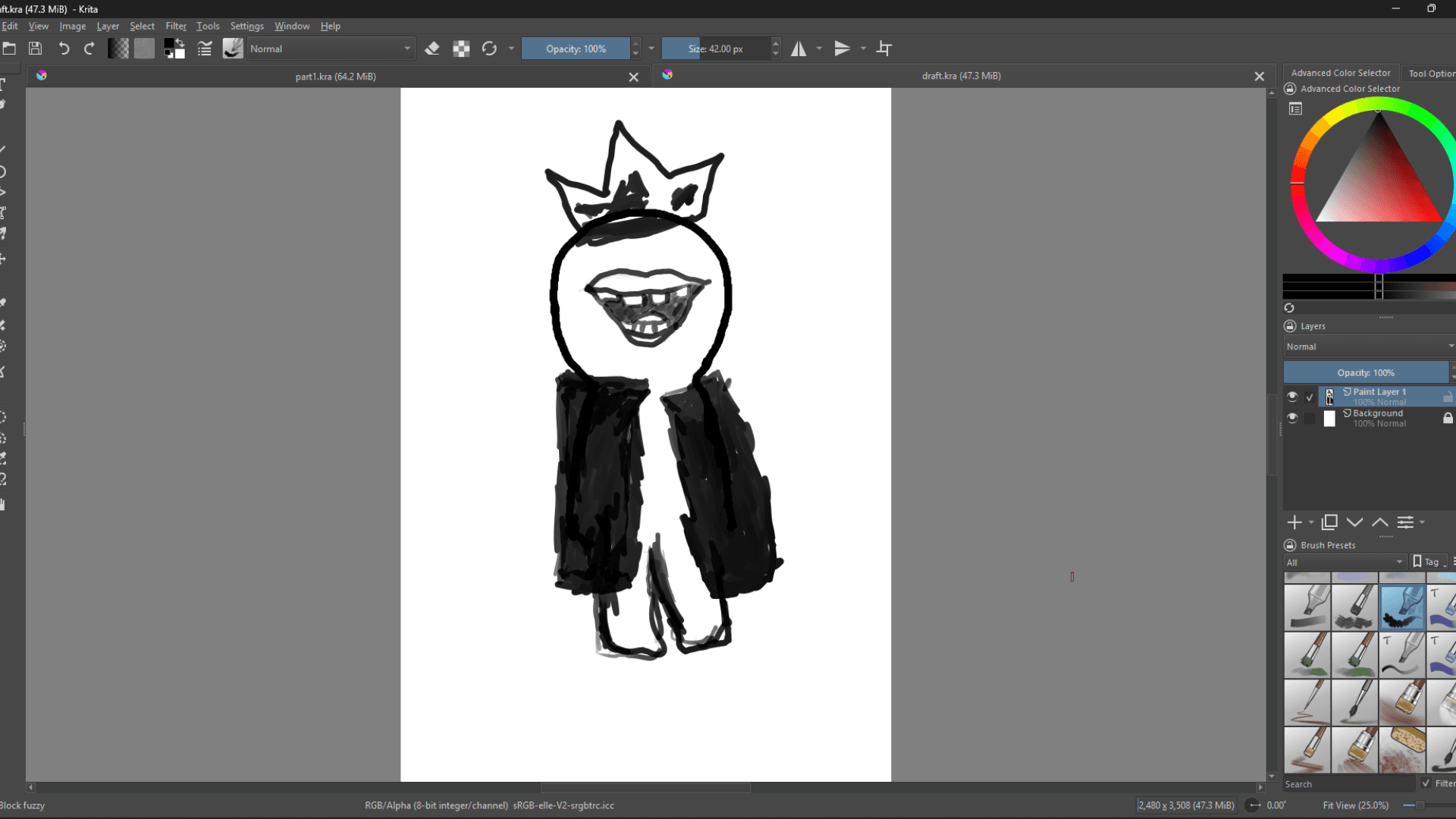This screenshot has height=819, width=1456.
Task: Redo the last undone action
Action: click(x=89, y=49)
